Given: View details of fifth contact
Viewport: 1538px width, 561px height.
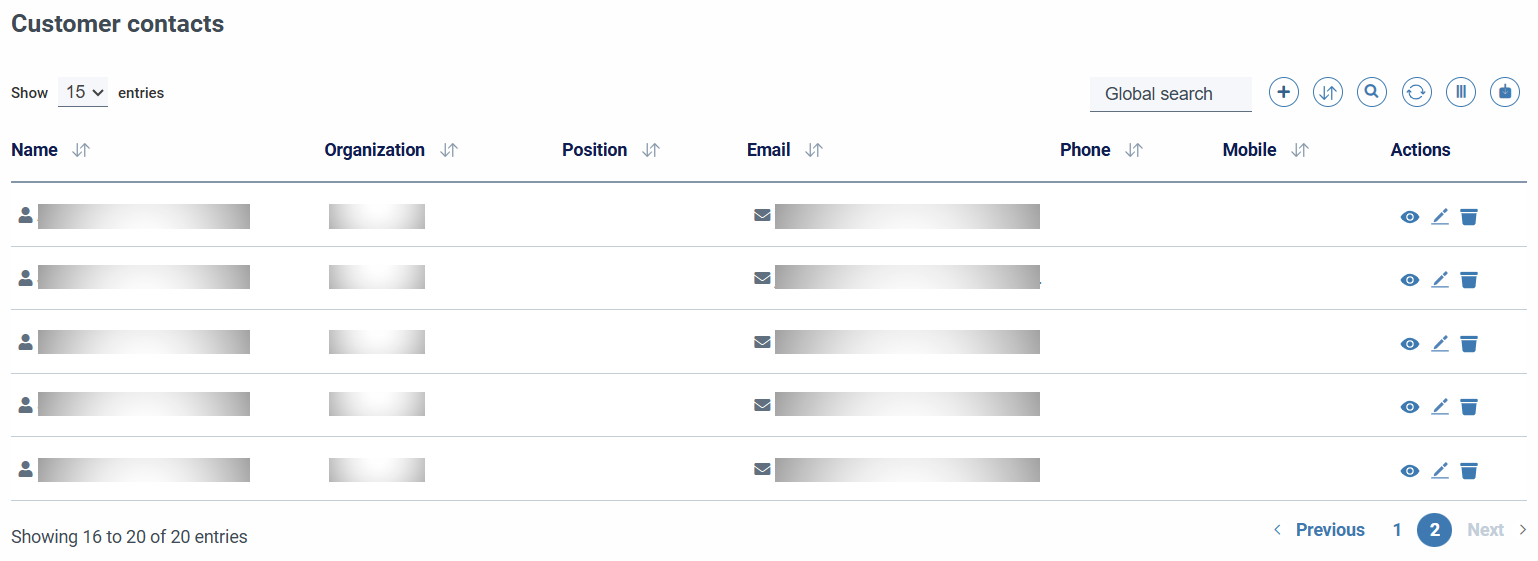Looking at the screenshot, I should (1410, 471).
